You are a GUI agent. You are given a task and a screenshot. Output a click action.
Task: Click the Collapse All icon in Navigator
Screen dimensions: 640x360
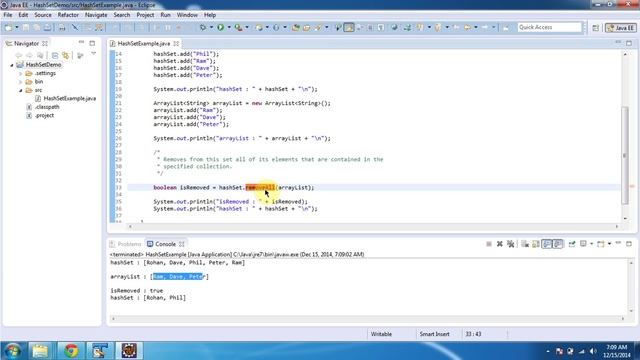(x=55, y=55)
